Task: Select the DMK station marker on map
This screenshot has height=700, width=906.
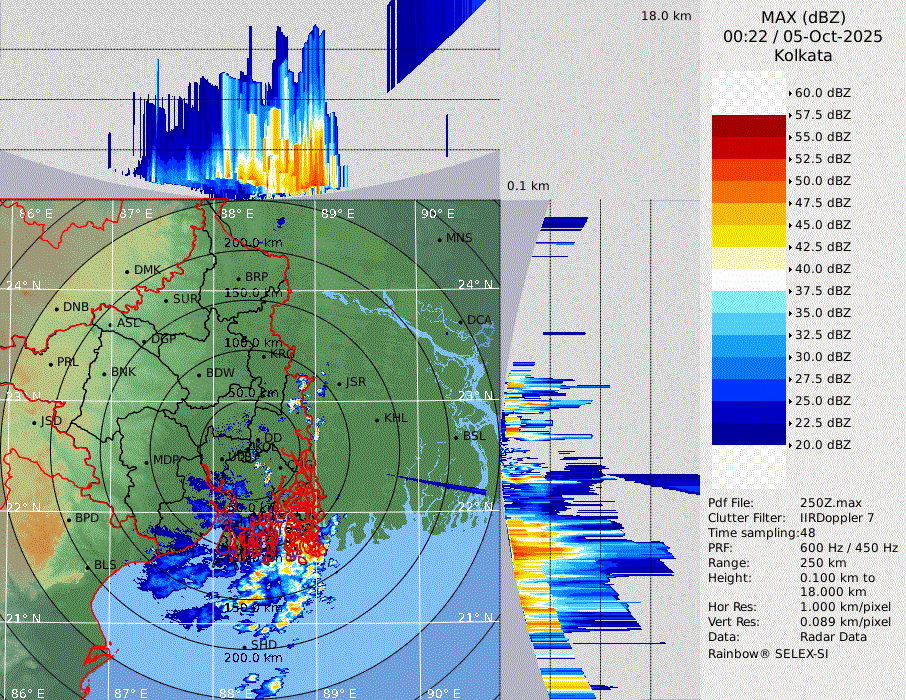Action: point(127,271)
